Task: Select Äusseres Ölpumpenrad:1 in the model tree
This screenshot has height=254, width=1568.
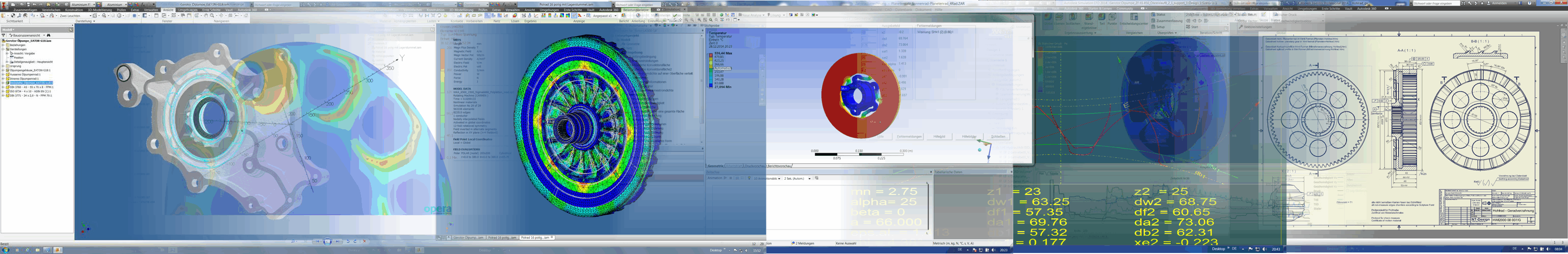Action: coord(24,75)
